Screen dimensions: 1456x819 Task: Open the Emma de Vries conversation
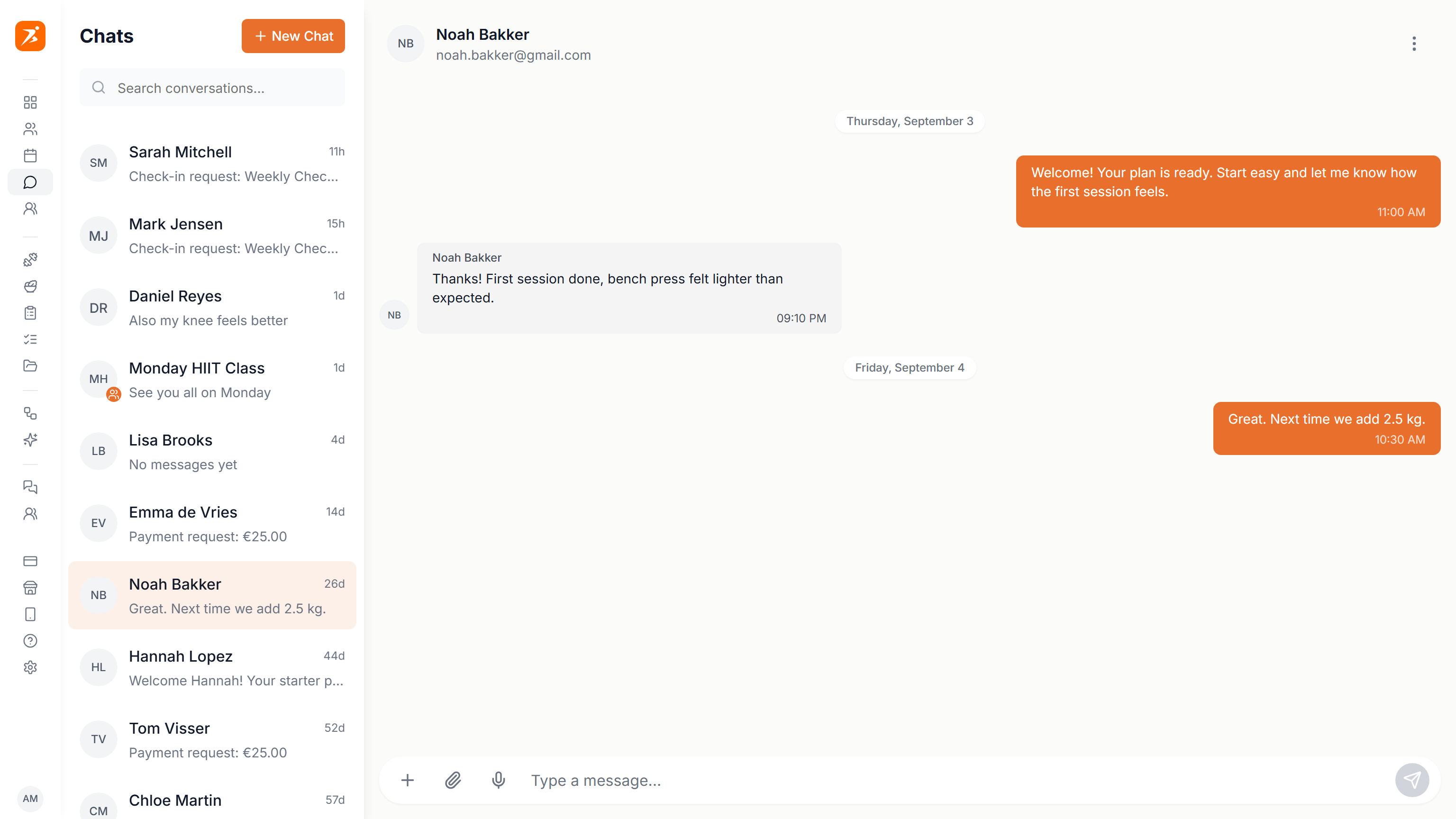click(x=212, y=523)
